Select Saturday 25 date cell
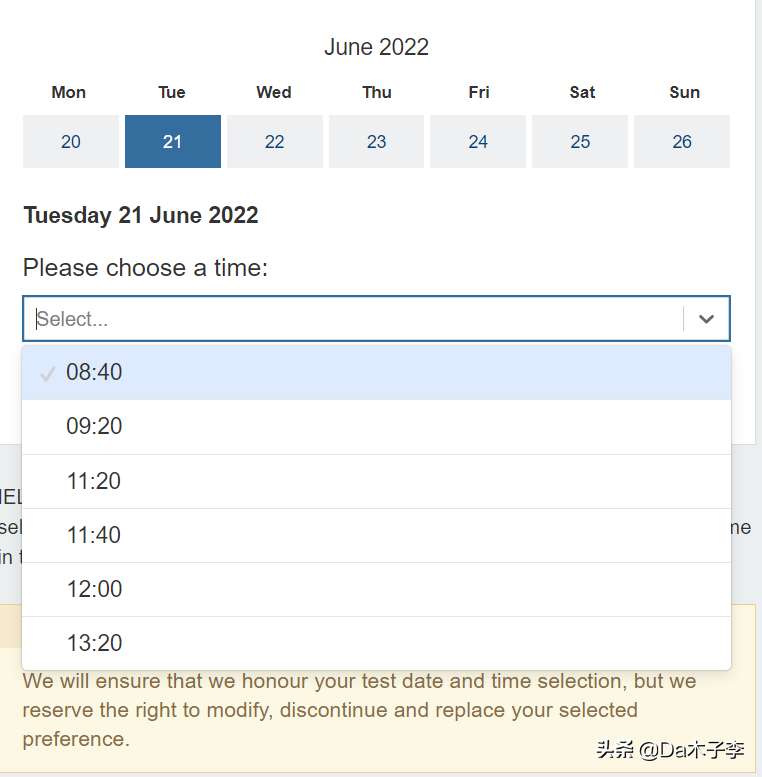The width and height of the screenshot is (762, 777). coord(580,142)
